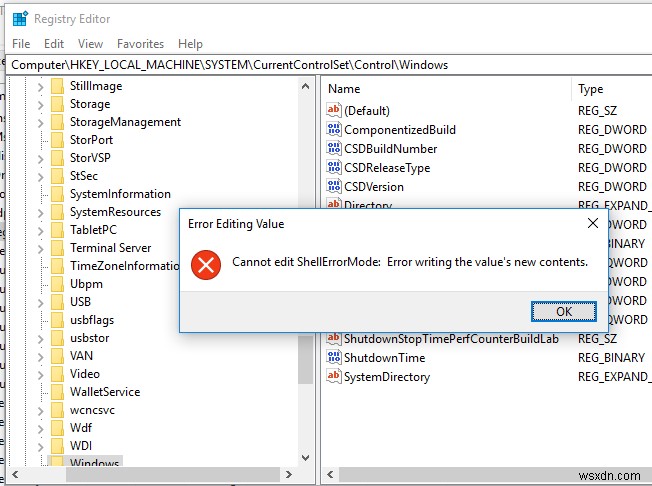Click the CSDReleaseType DWORD icon
The image size is (652, 486).
click(x=333, y=168)
